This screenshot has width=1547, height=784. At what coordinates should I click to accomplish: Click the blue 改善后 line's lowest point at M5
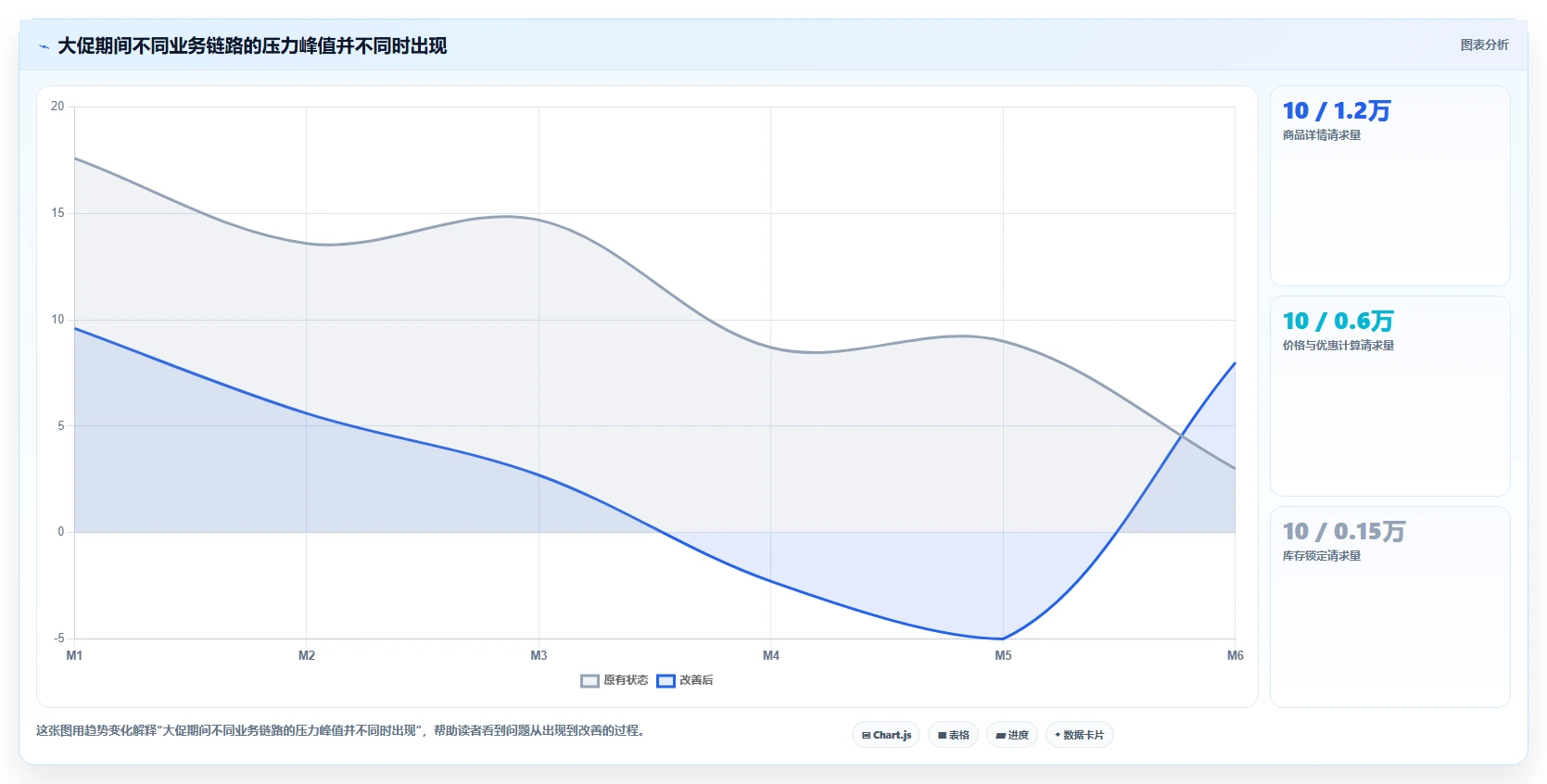pos(1003,639)
